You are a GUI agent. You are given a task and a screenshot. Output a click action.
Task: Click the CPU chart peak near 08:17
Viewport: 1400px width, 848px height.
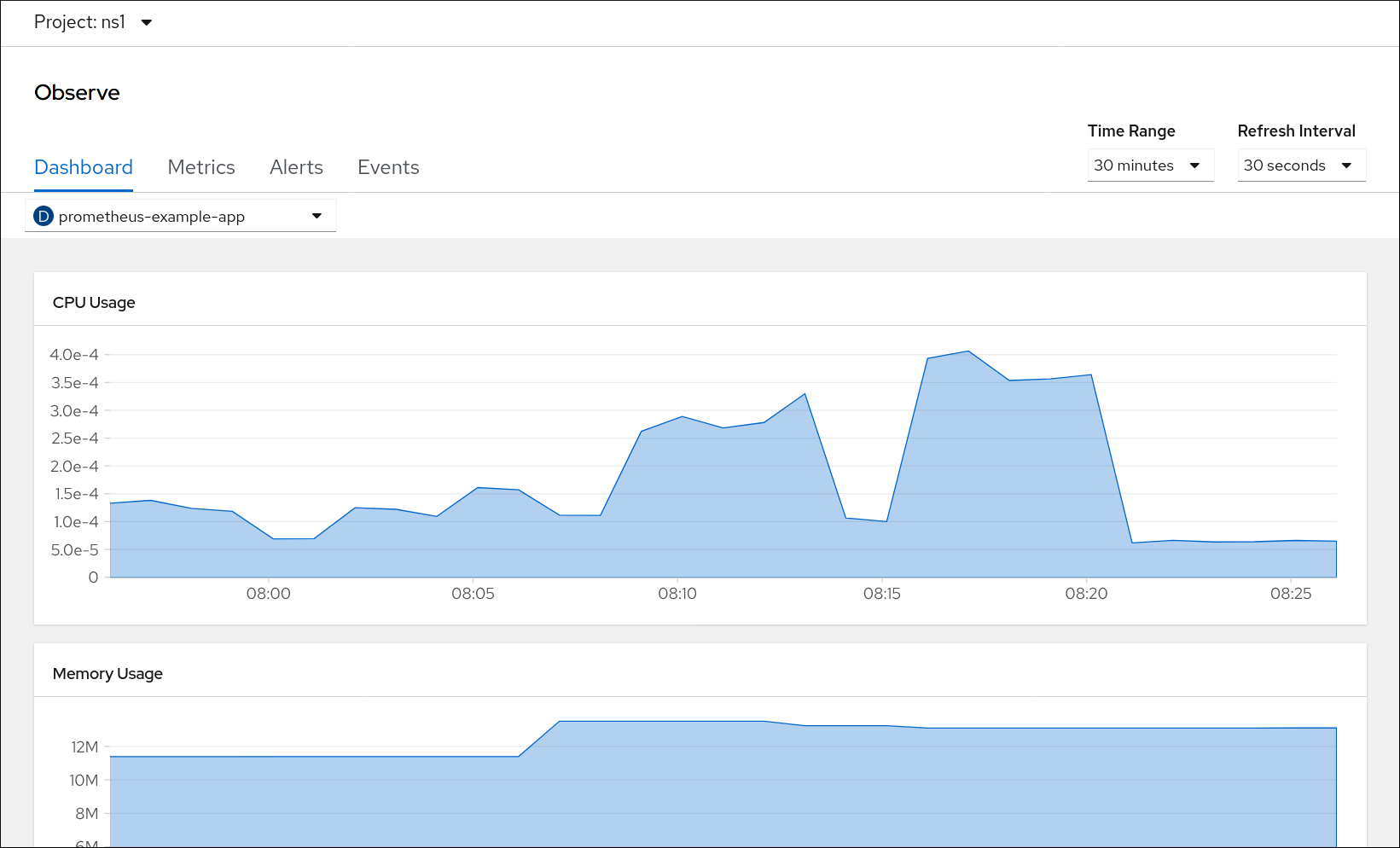coord(967,351)
